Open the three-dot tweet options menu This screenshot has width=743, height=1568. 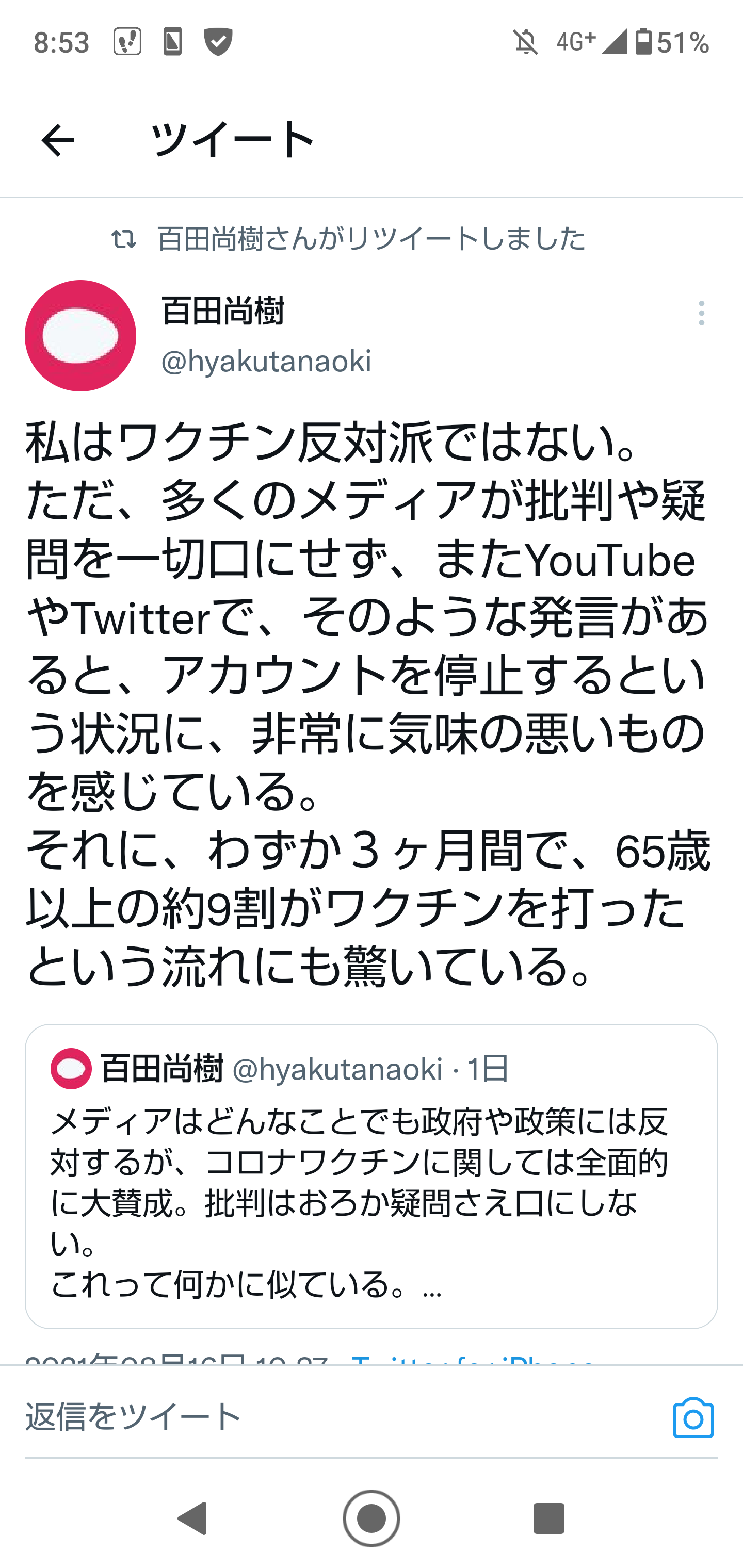(702, 313)
